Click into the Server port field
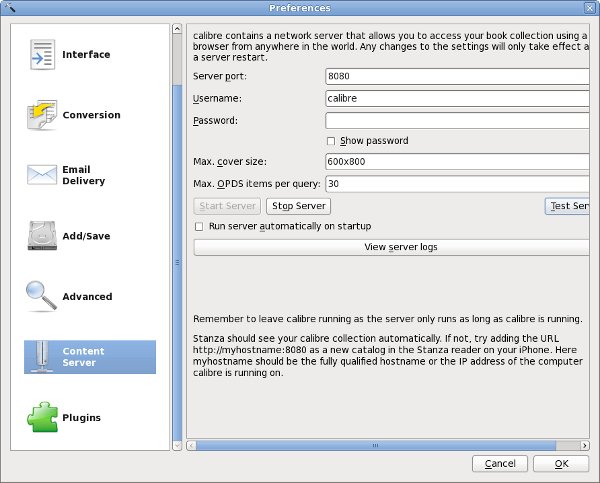Screen dimensions: 600x483 [x=456, y=76]
